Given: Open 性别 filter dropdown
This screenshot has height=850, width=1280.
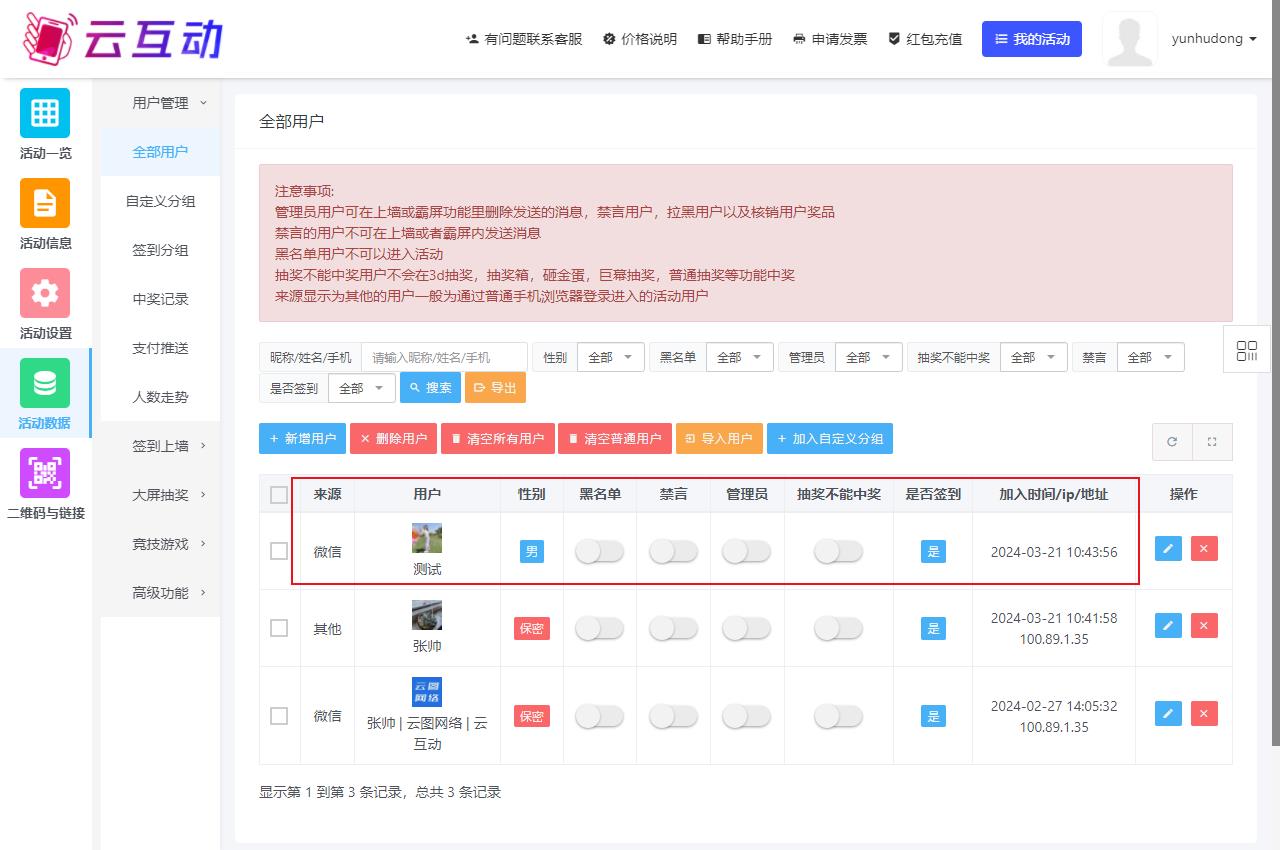Looking at the screenshot, I should coord(610,357).
